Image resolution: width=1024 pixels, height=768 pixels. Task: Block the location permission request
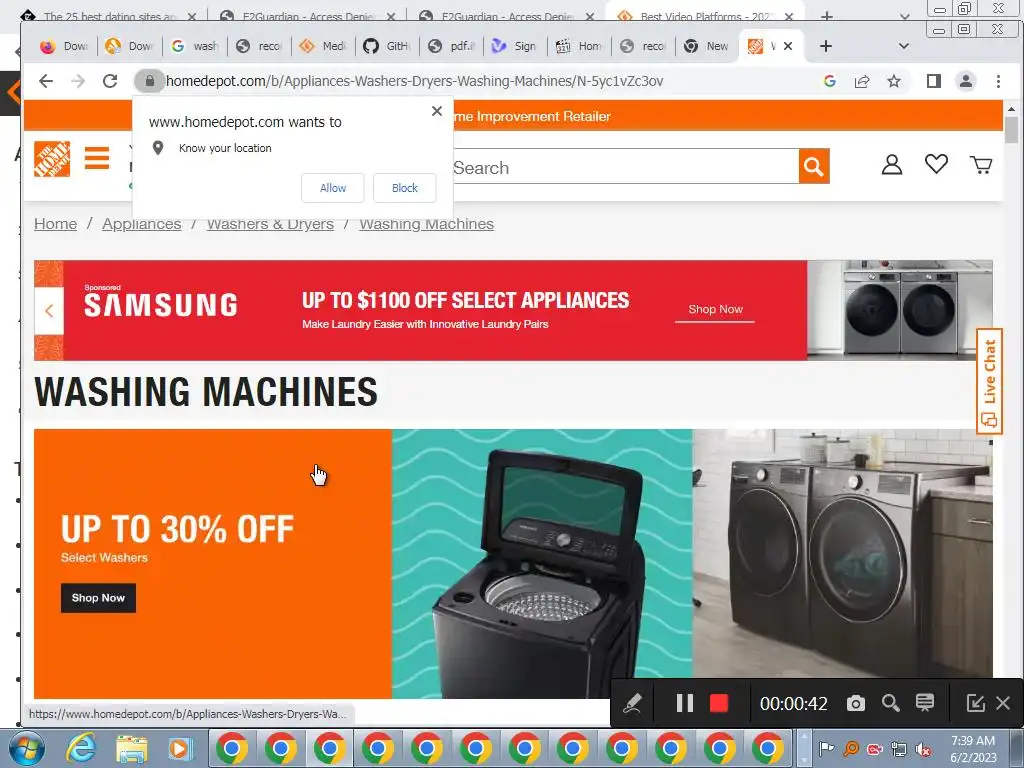click(404, 188)
